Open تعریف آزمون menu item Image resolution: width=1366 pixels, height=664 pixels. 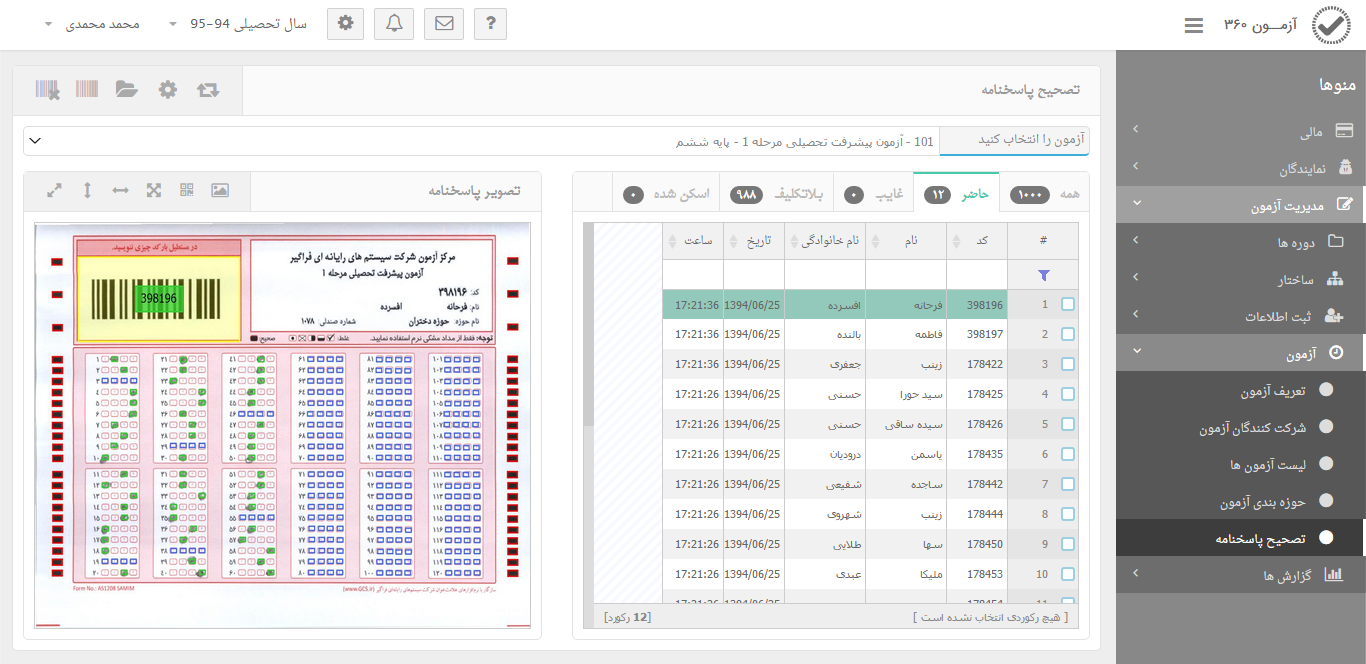tap(1241, 390)
